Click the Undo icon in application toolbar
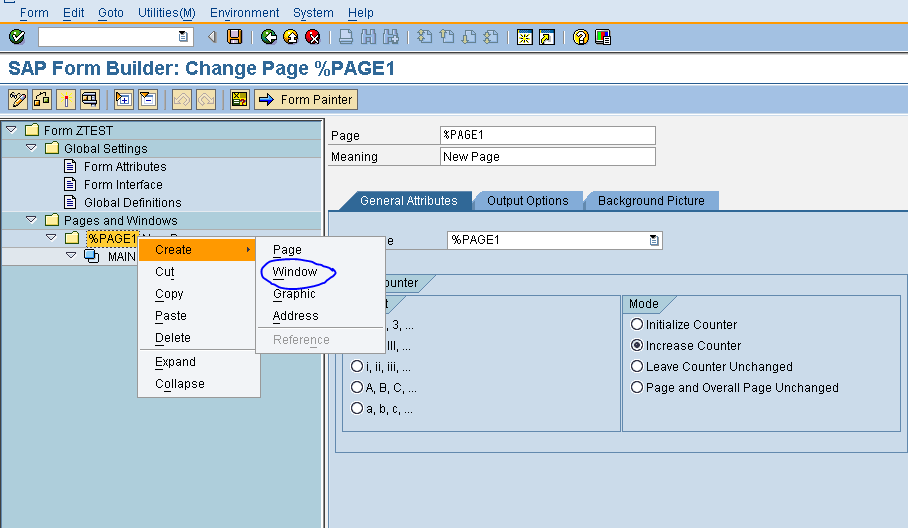908x528 pixels. [181, 100]
